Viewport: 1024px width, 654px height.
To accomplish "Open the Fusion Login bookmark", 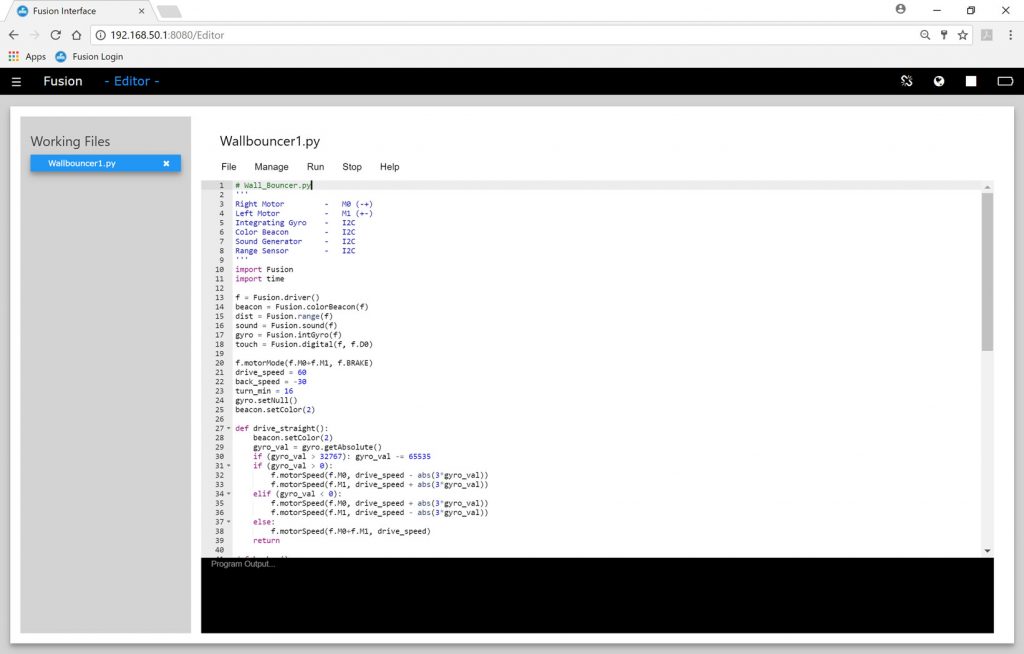I will (90, 57).
